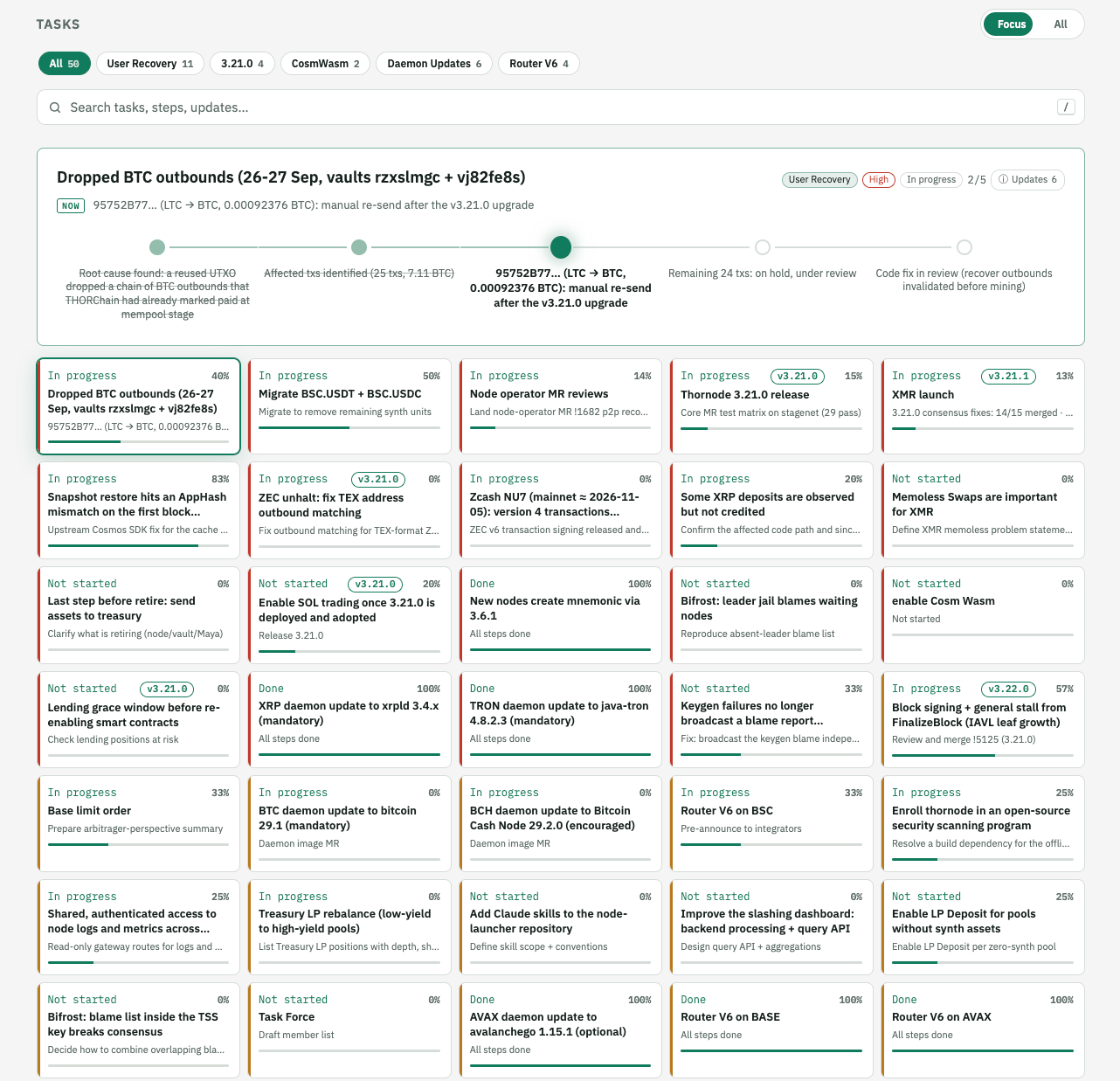Click progress bar on Base limit order card
1120x1081 pixels.
pyautogui.click(x=139, y=844)
